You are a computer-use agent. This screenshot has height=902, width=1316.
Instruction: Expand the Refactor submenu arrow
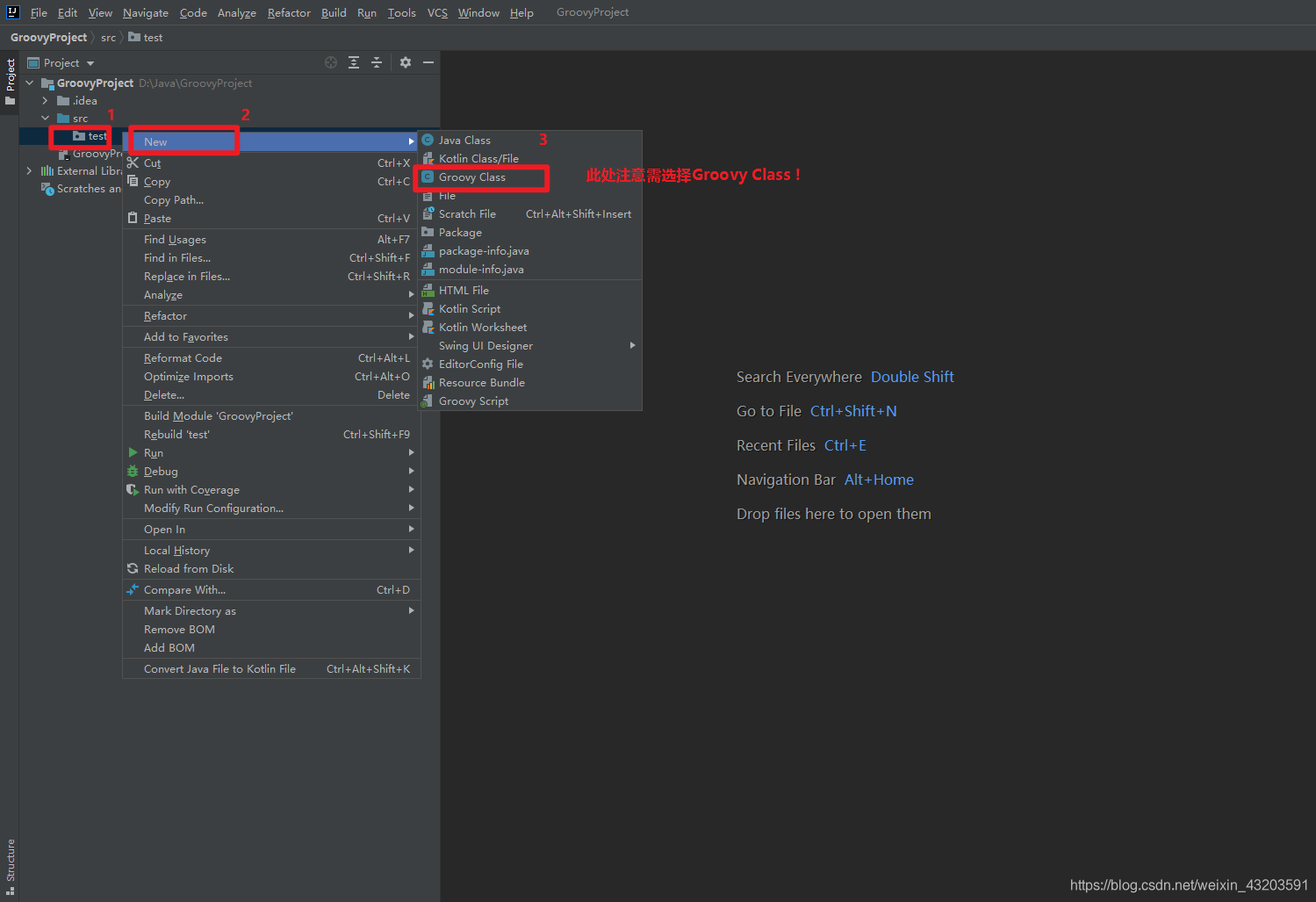tap(411, 315)
